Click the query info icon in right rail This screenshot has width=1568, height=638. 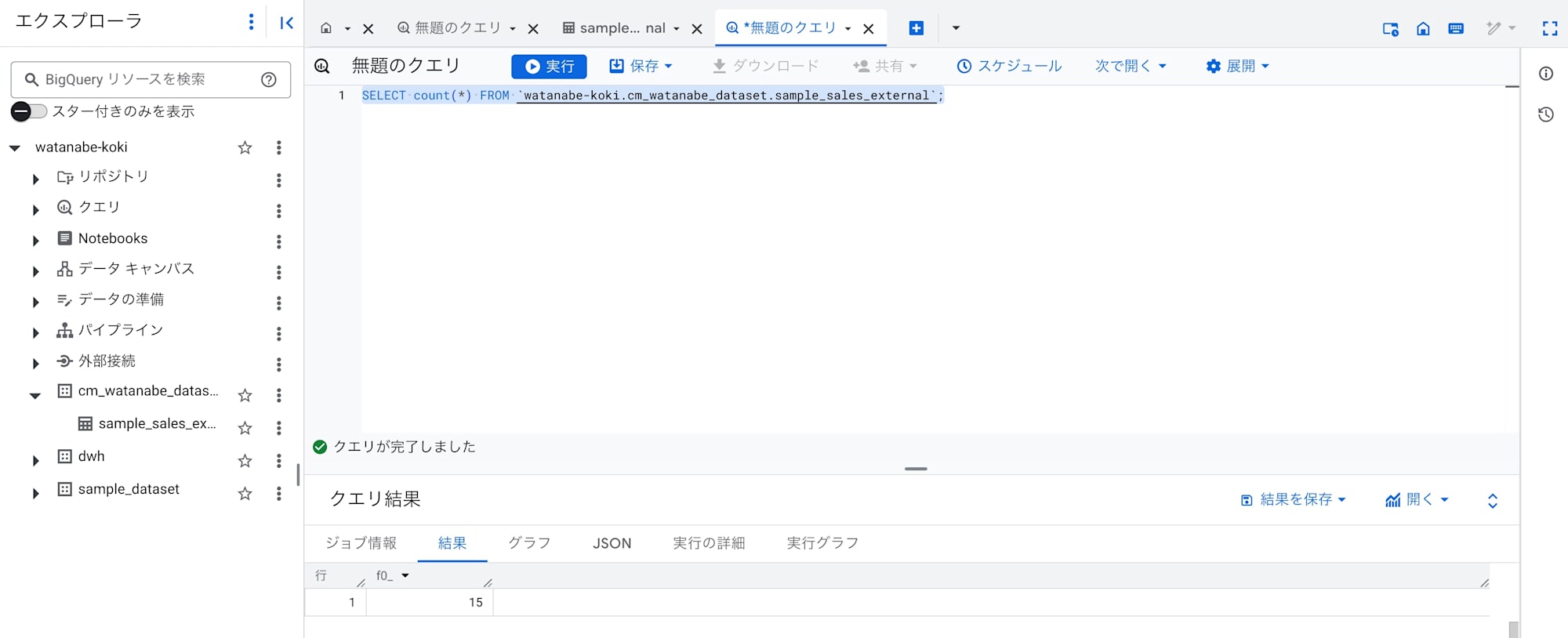[x=1546, y=74]
